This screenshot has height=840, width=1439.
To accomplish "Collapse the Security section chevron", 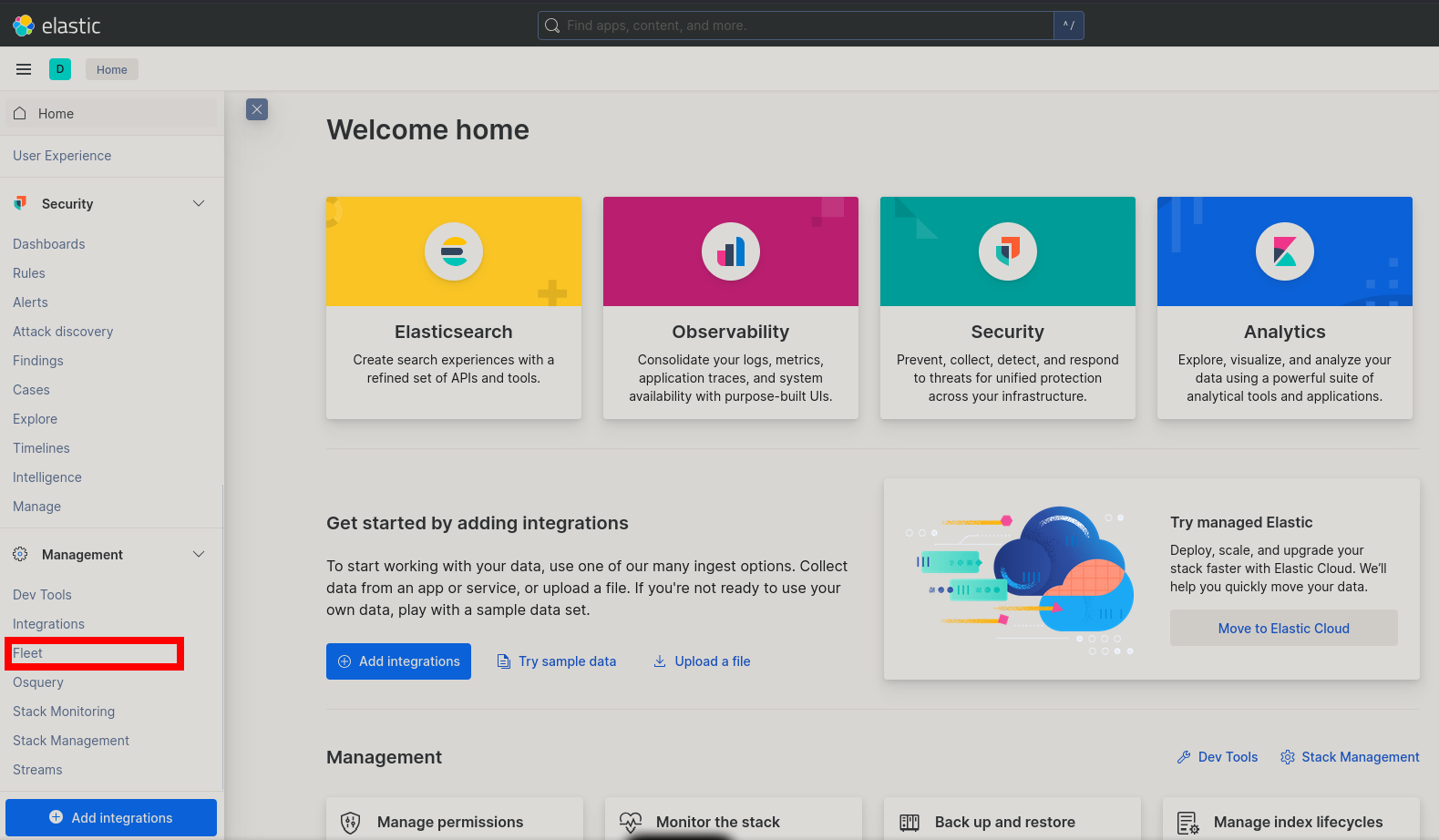I will [x=199, y=203].
